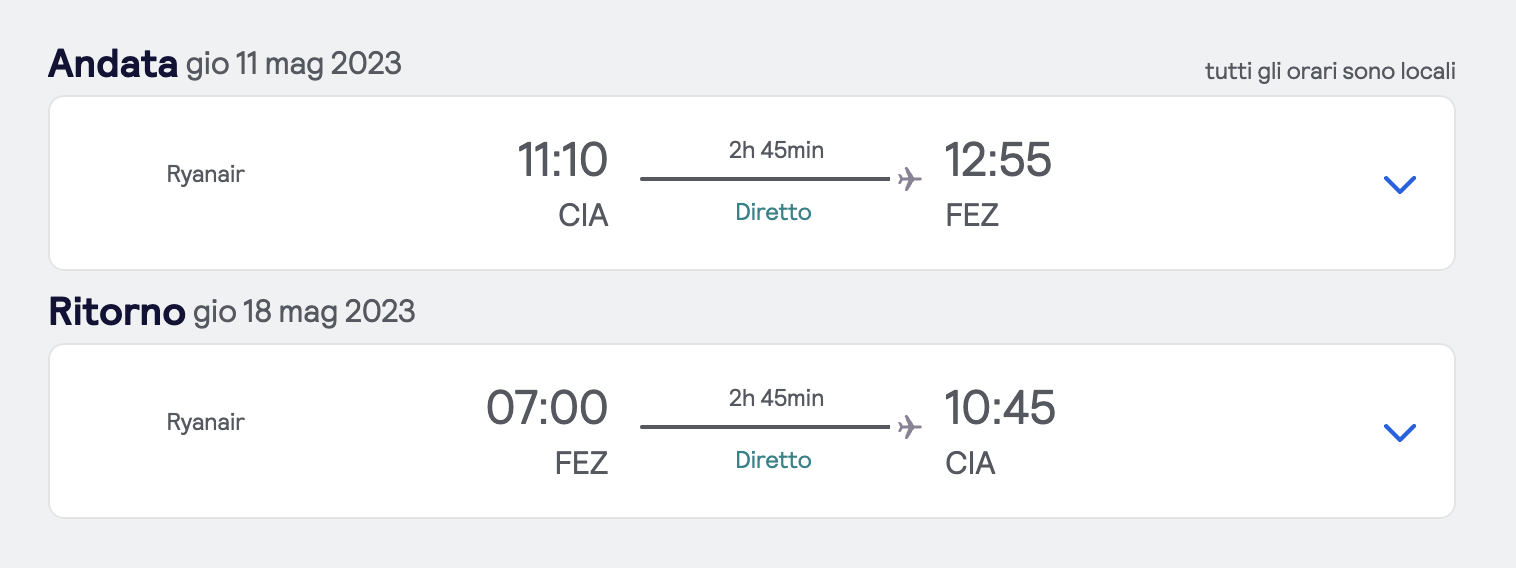Select the 11:10 departure time
The width and height of the screenshot is (1516, 568).
pyautogui.click(x=562, y=160)
